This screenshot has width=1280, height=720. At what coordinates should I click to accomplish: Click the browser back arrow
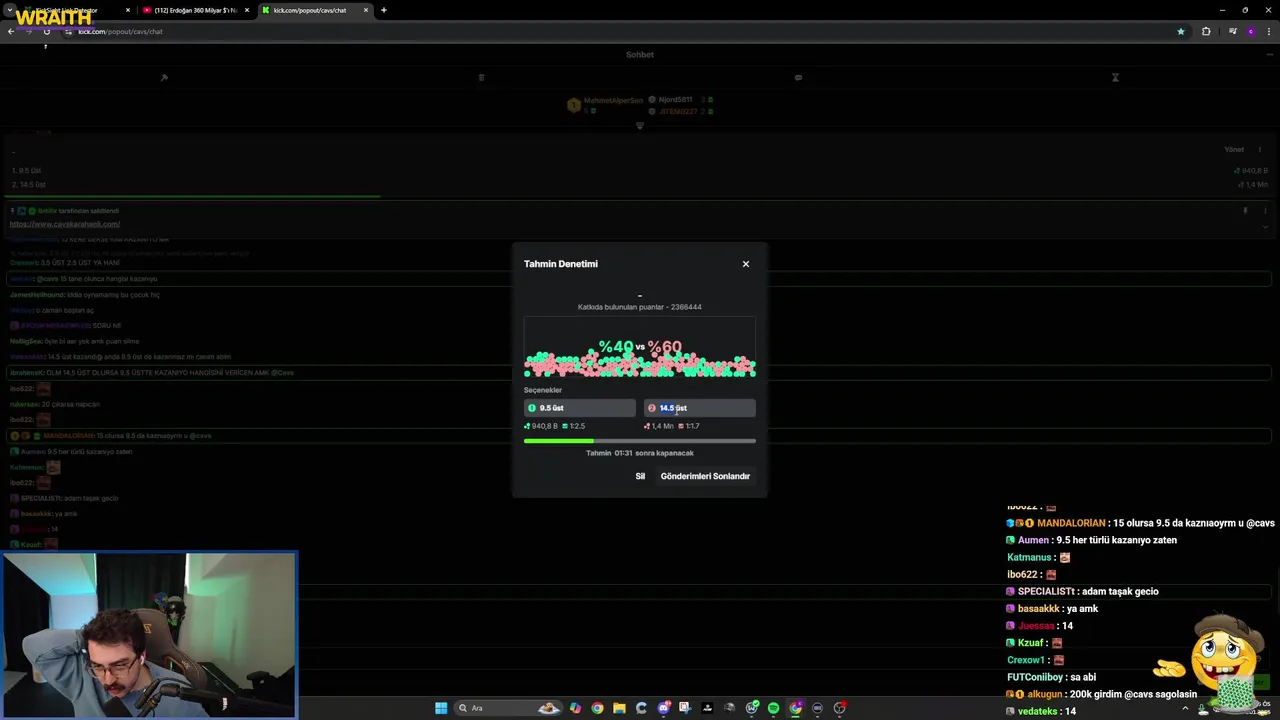tap(11, 31)
